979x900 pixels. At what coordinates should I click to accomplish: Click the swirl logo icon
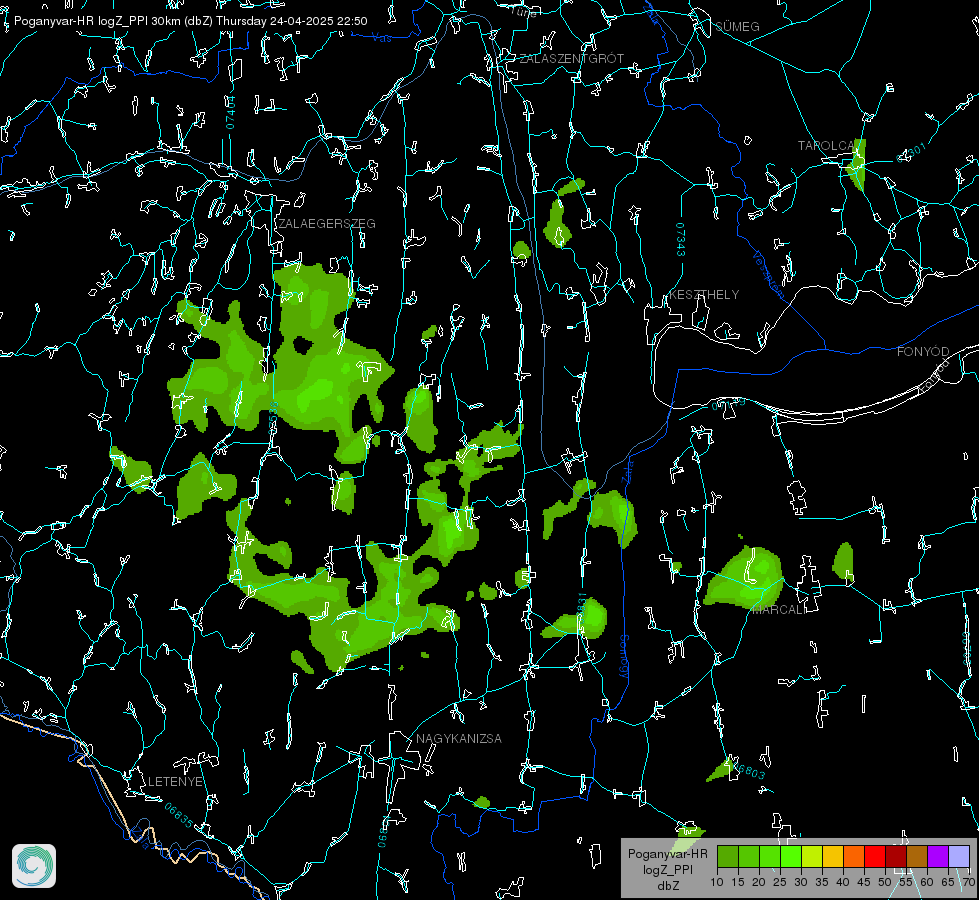point(34,866)
